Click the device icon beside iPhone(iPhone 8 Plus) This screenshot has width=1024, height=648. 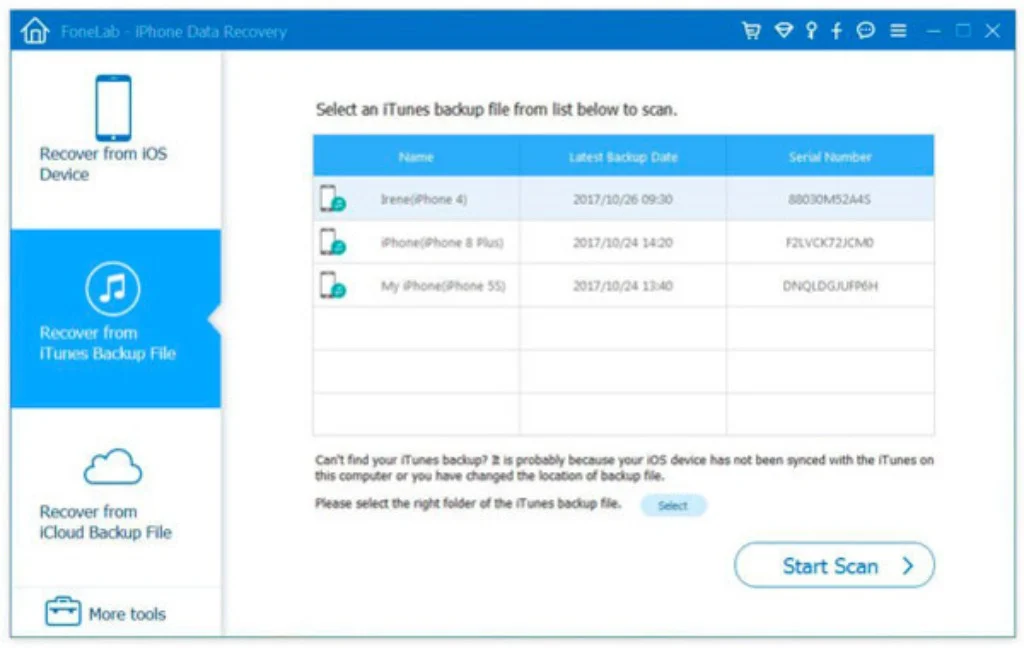click(332, 242)
